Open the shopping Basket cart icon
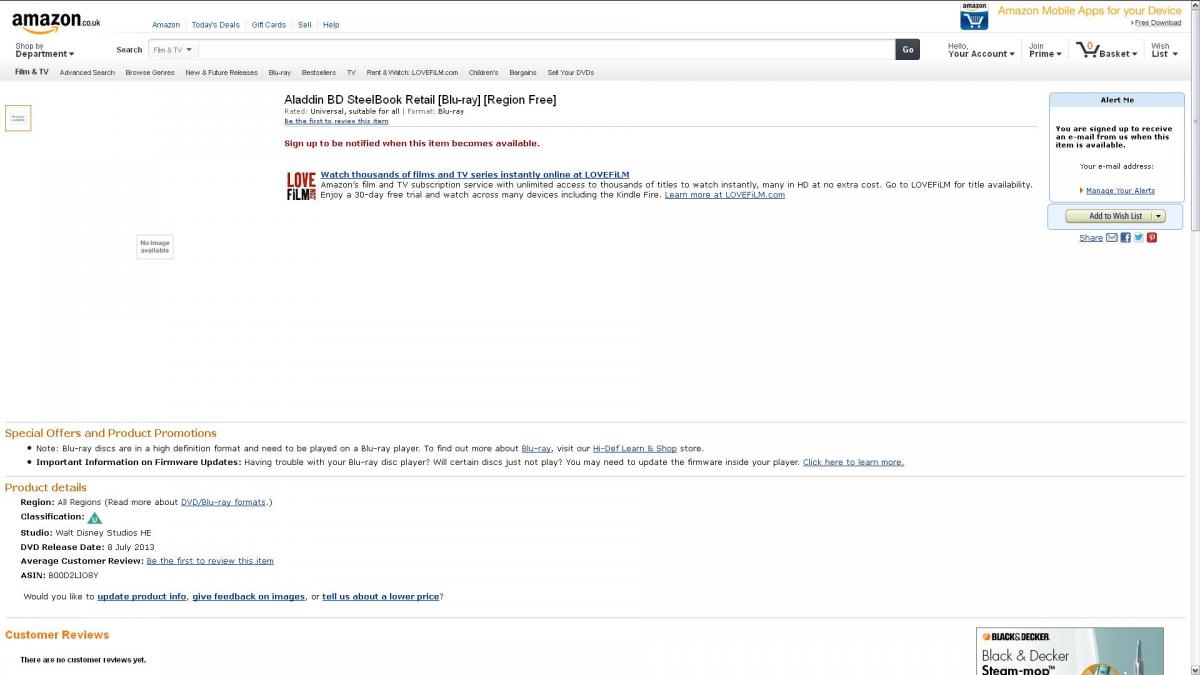1200x675 pixels. click(1087, 48)
